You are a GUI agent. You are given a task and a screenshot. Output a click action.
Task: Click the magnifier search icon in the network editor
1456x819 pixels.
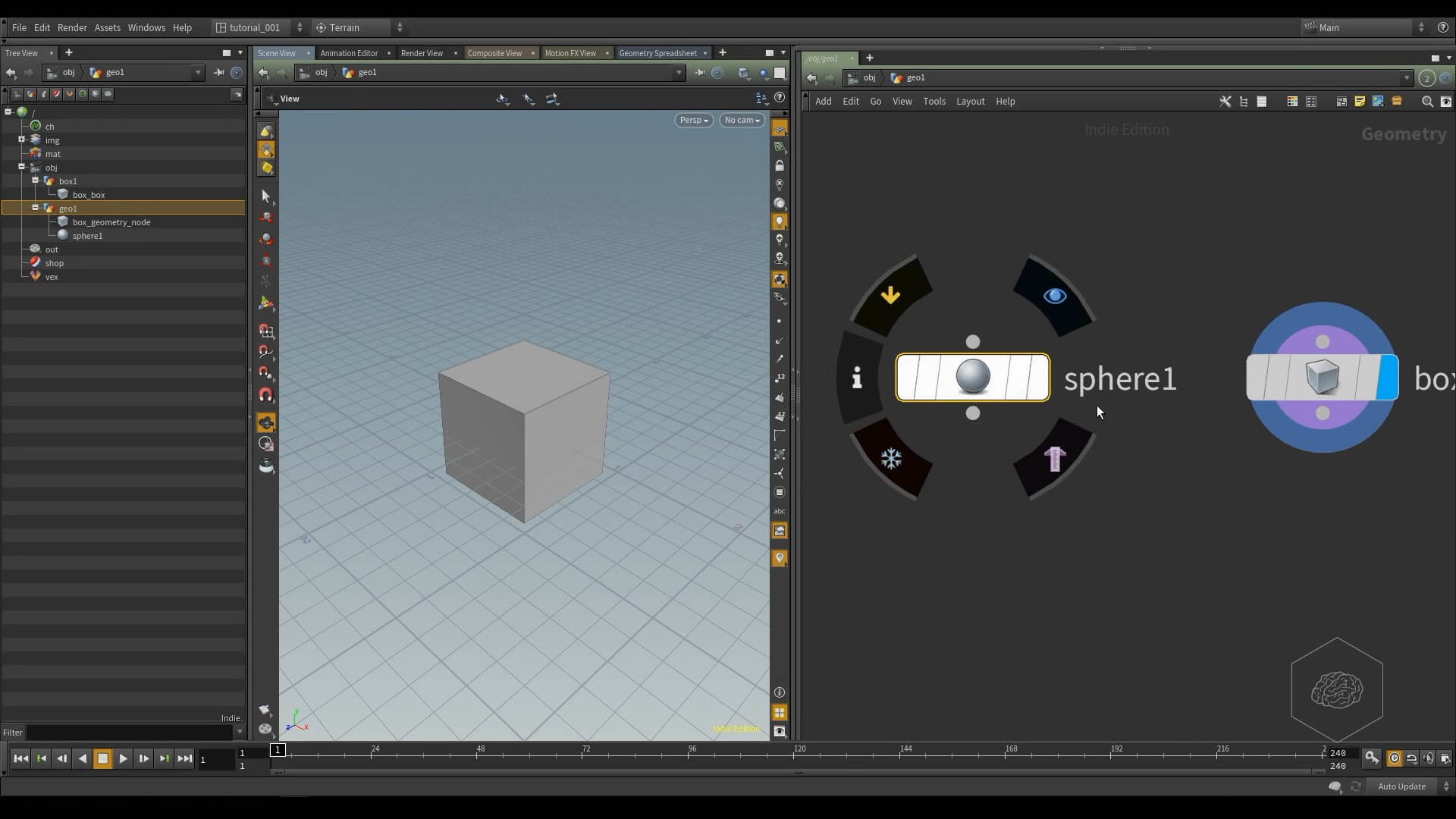(x=1426, y=102)
